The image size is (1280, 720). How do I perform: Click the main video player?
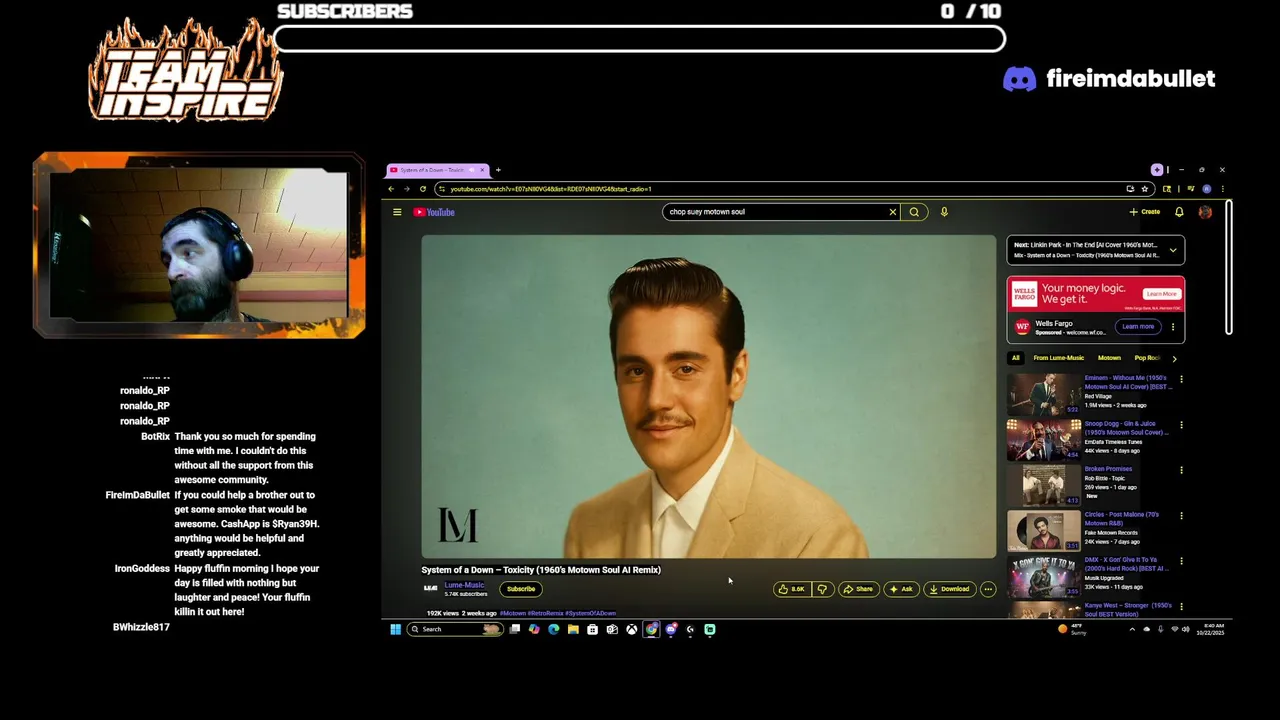[x=709, y=396]
